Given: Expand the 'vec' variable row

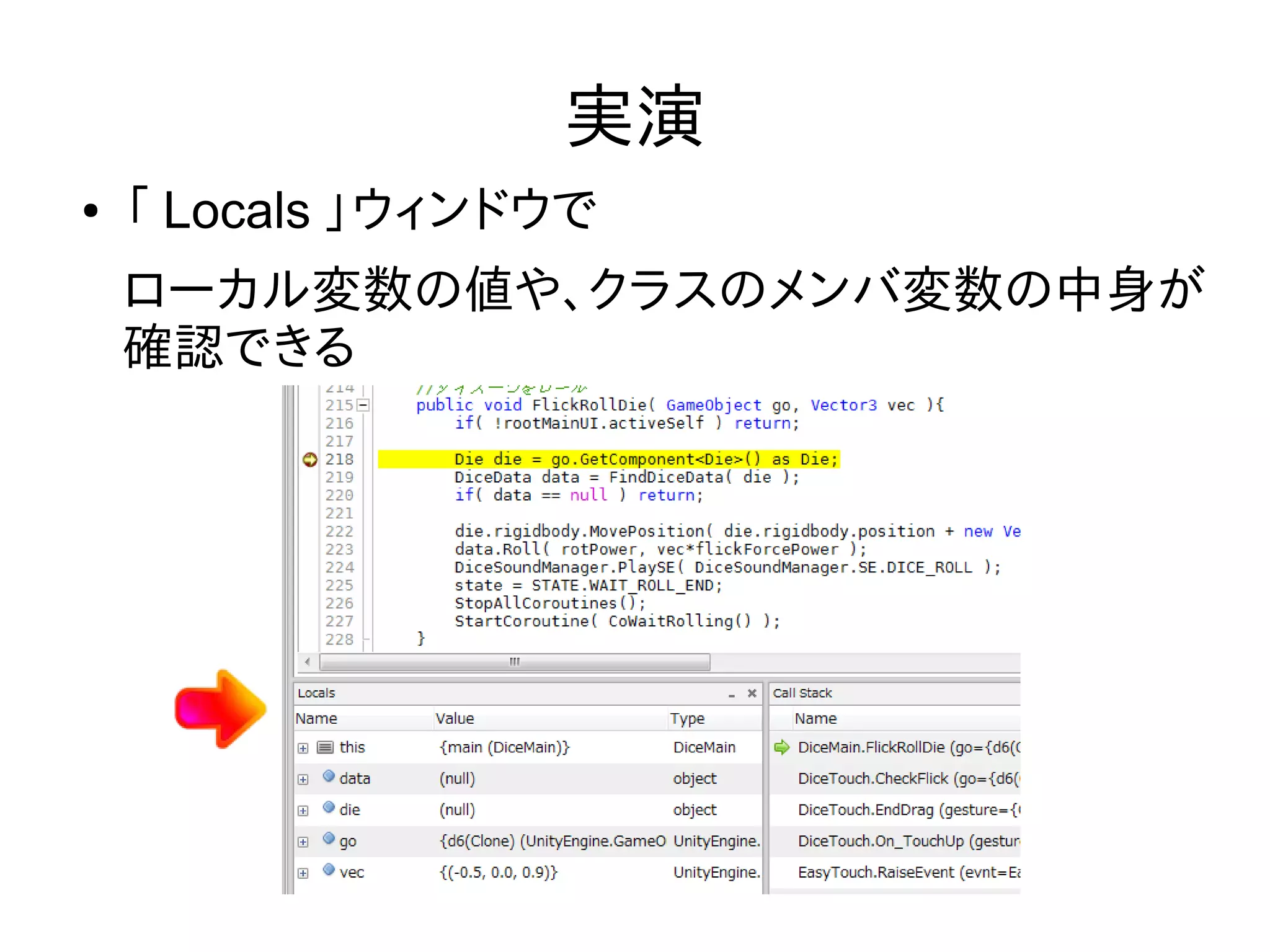Looking at the screenshot, I should coord(303,873).
